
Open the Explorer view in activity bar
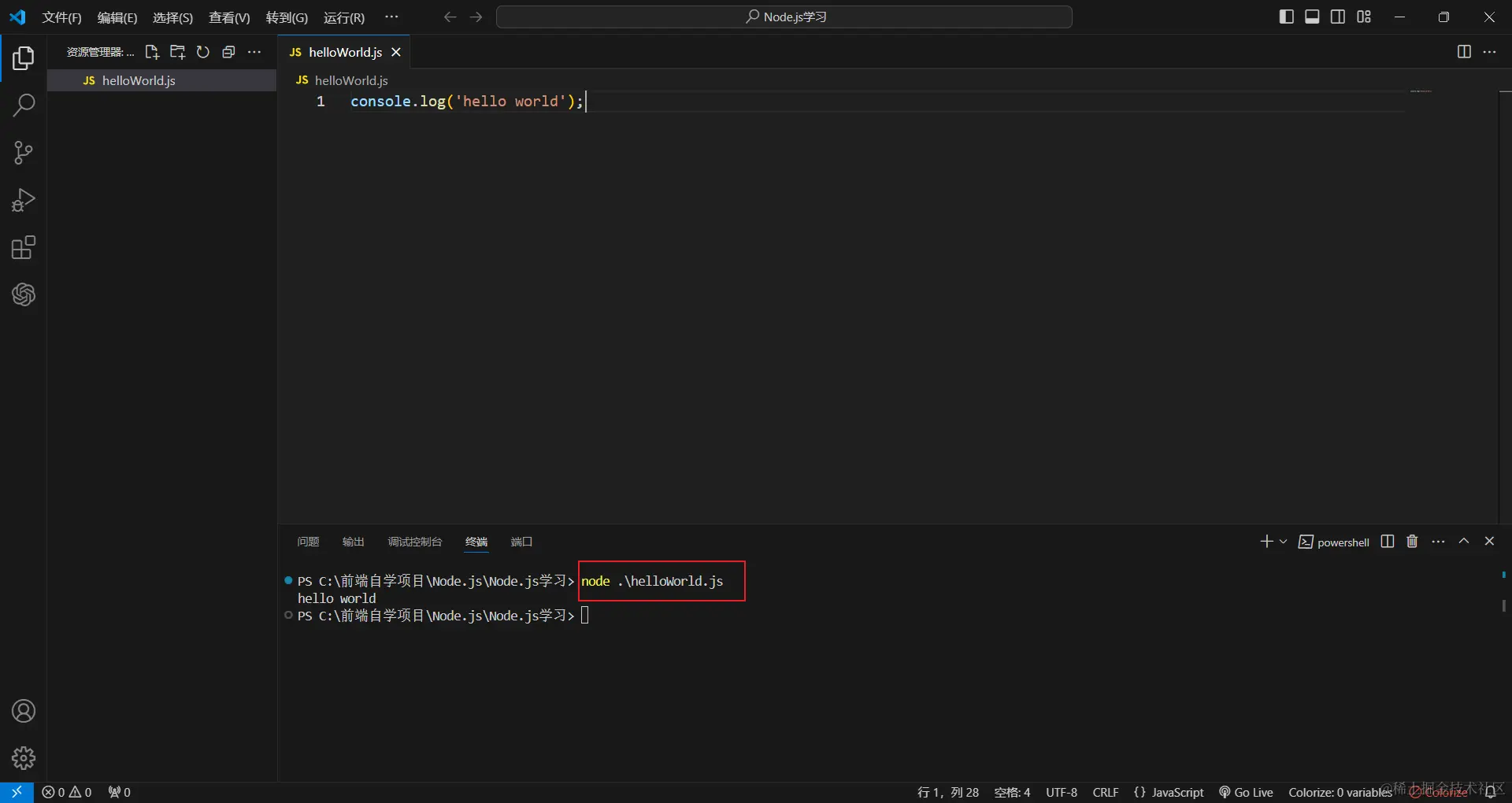click(24, 57)
